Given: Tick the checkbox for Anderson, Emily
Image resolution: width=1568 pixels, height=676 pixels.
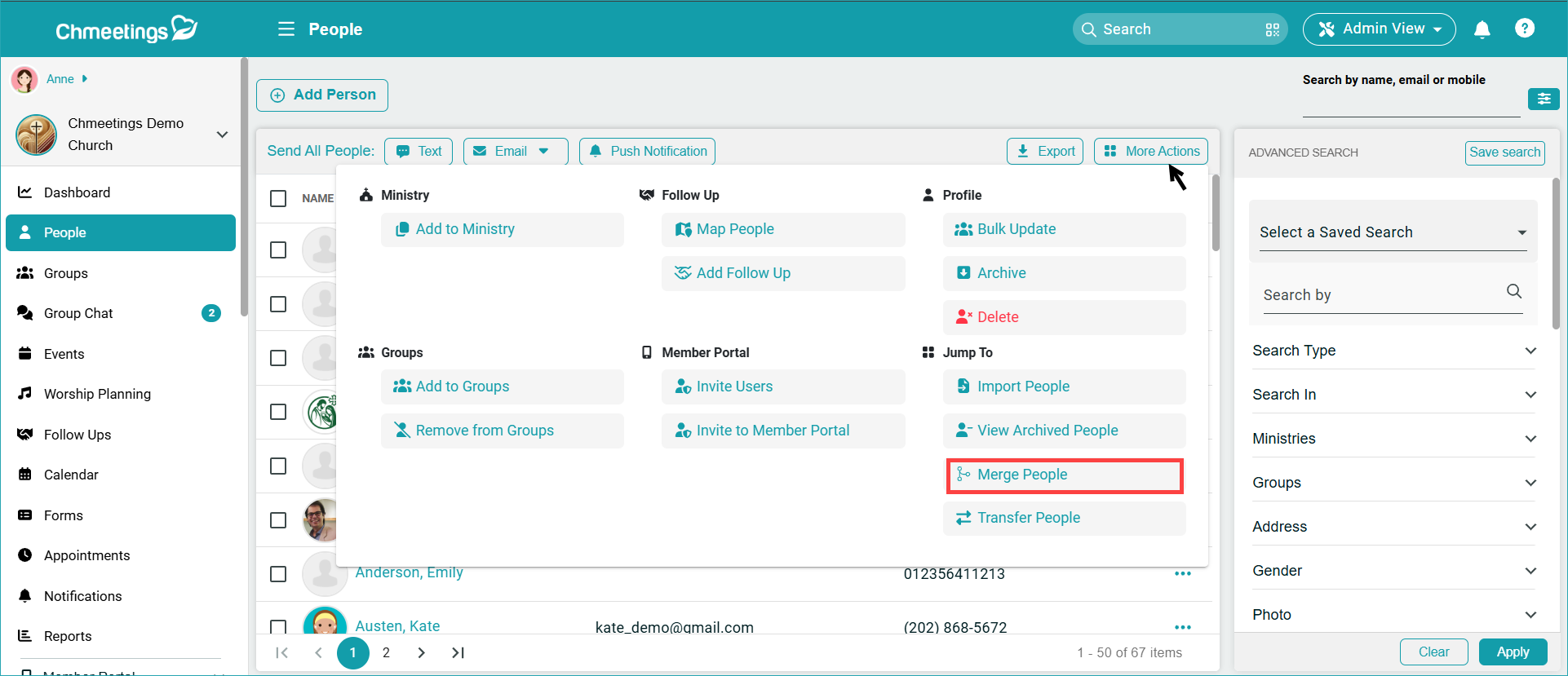Looking at the screenshot, I should (278, 573).
